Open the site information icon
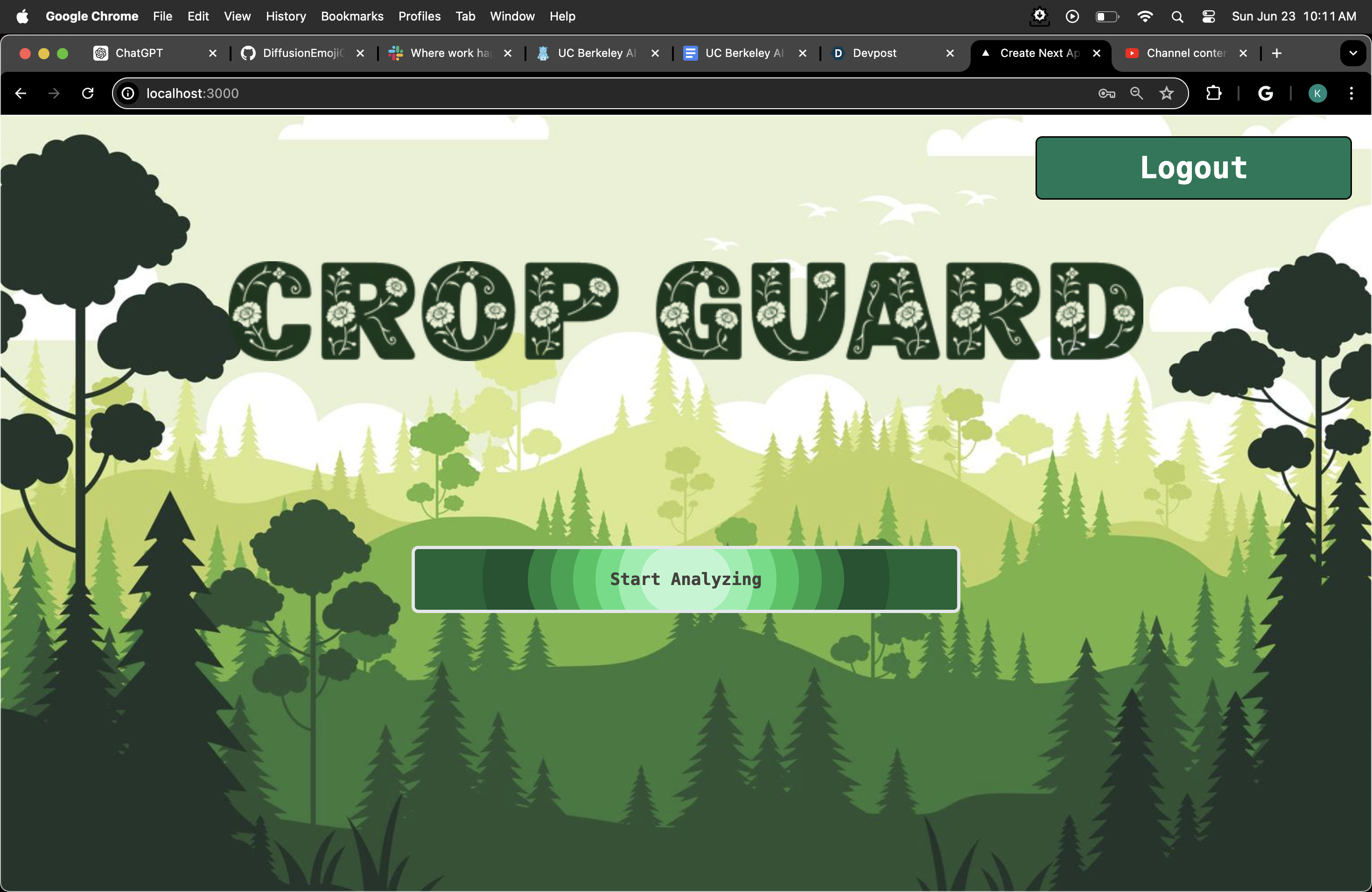The image size is (1372, 892). (x=128, y=93)
